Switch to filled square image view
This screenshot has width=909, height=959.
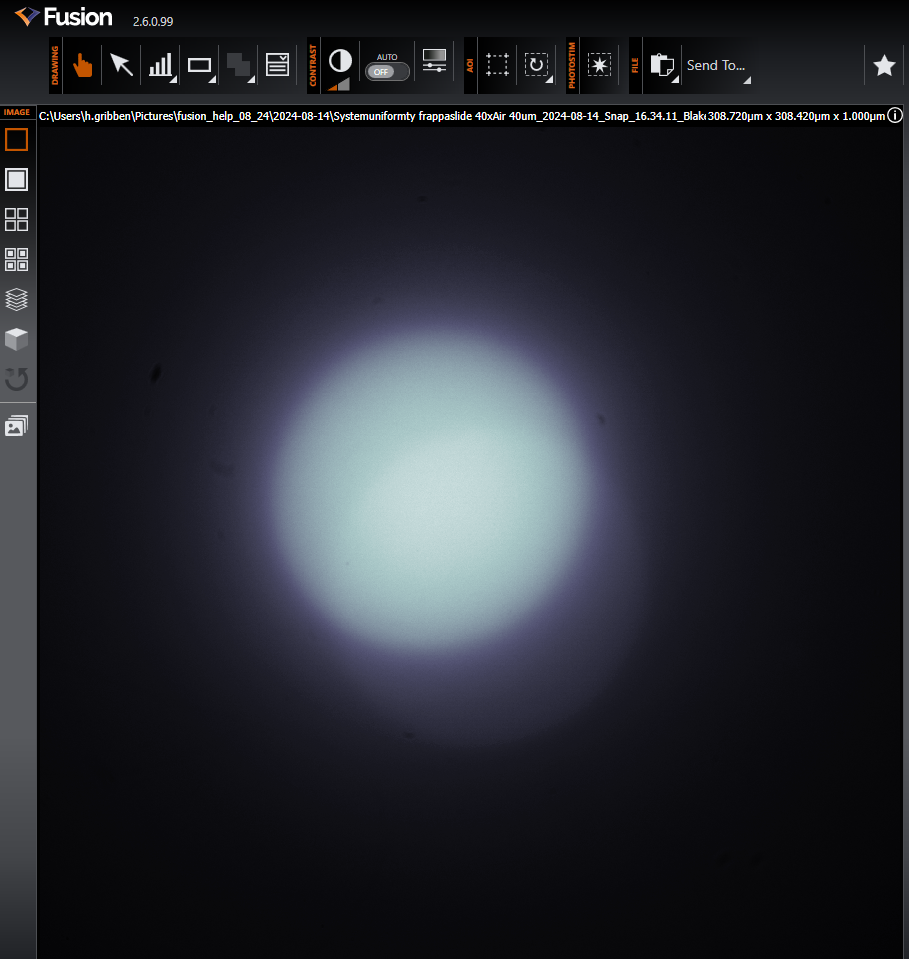click(17, 180)
